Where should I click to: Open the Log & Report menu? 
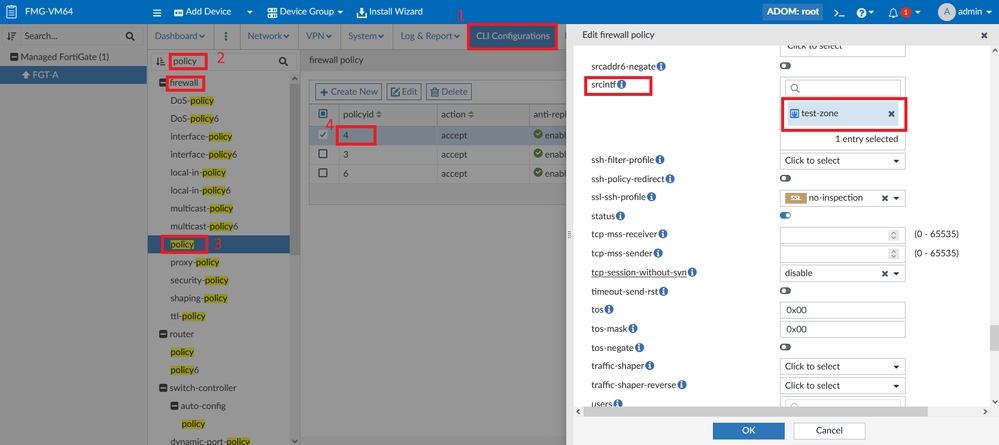point(430,36)
